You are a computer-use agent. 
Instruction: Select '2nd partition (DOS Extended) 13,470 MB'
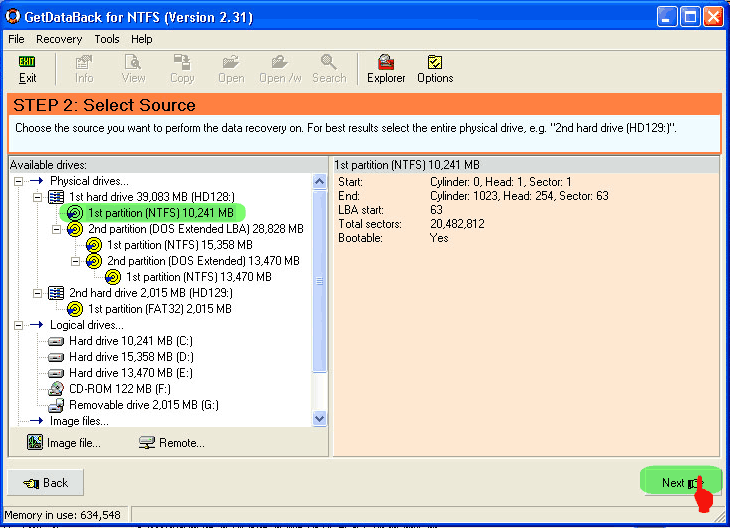coord(203,261)
